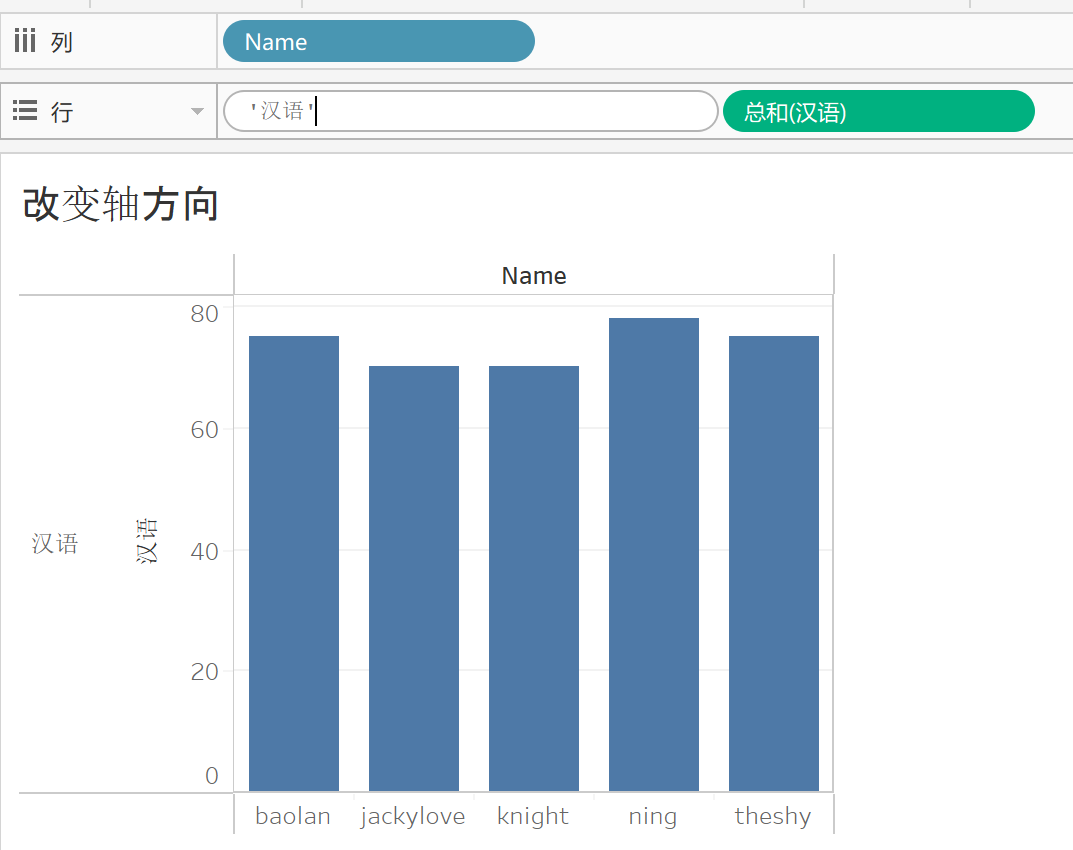Click the ning axis label
Image resolution: width=1073 pixels, height=850 pixels.
click(x=653, y=816)
